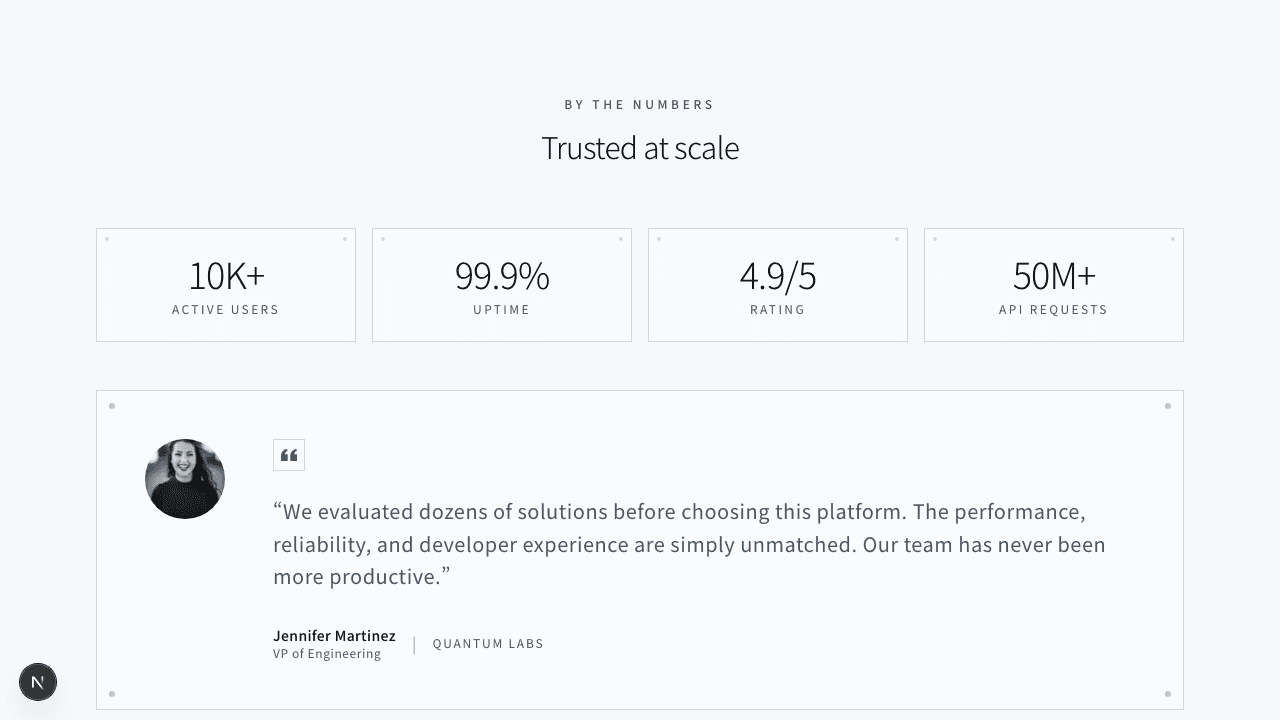Click Jennifer Martinez's avatar photo

(185, 479)
